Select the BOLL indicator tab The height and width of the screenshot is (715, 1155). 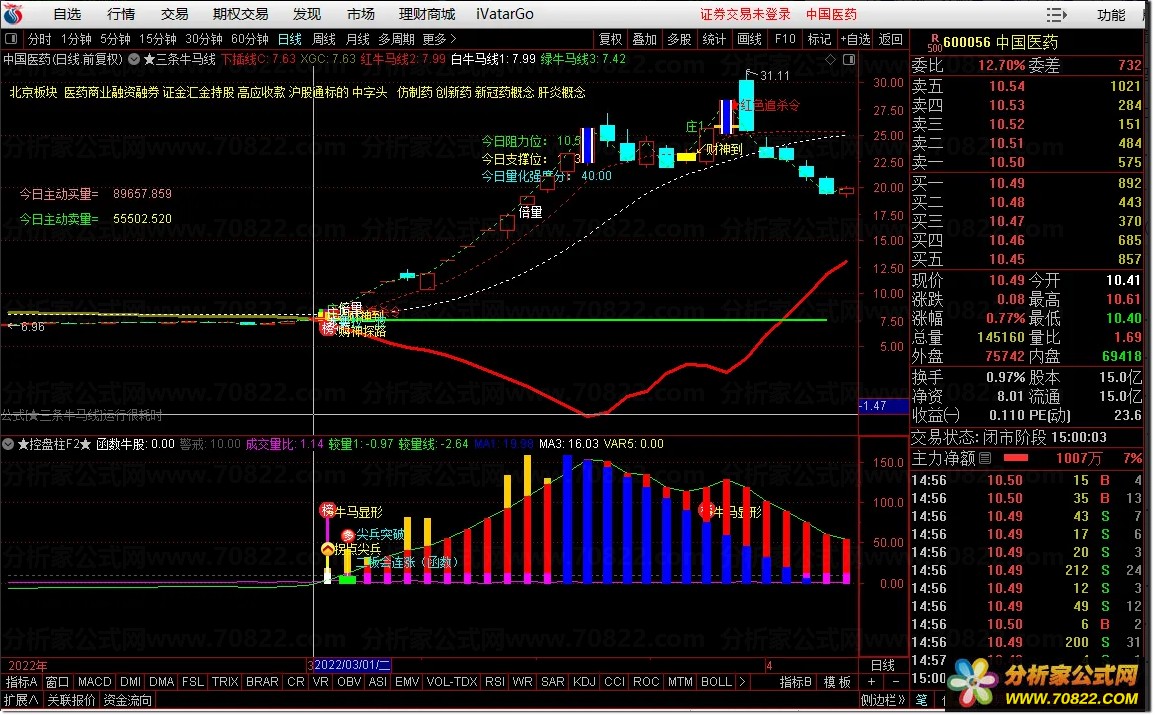pos(716,682)
